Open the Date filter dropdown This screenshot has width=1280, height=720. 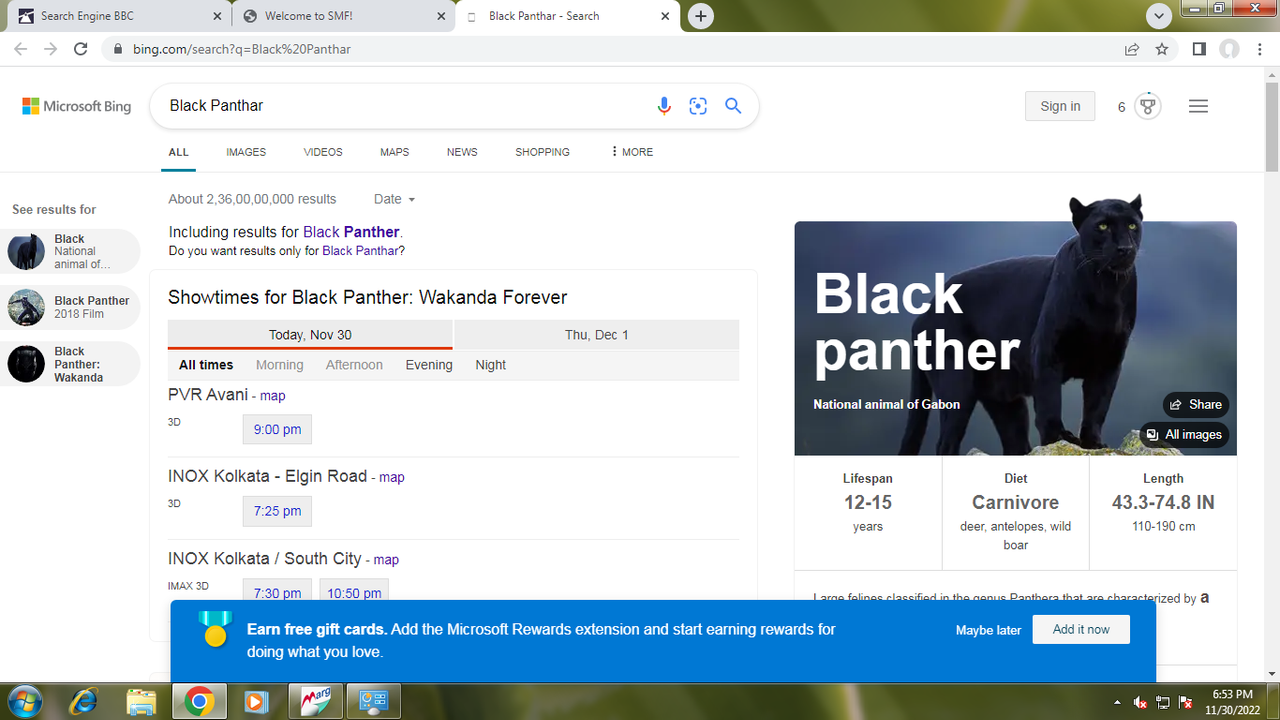394,199
